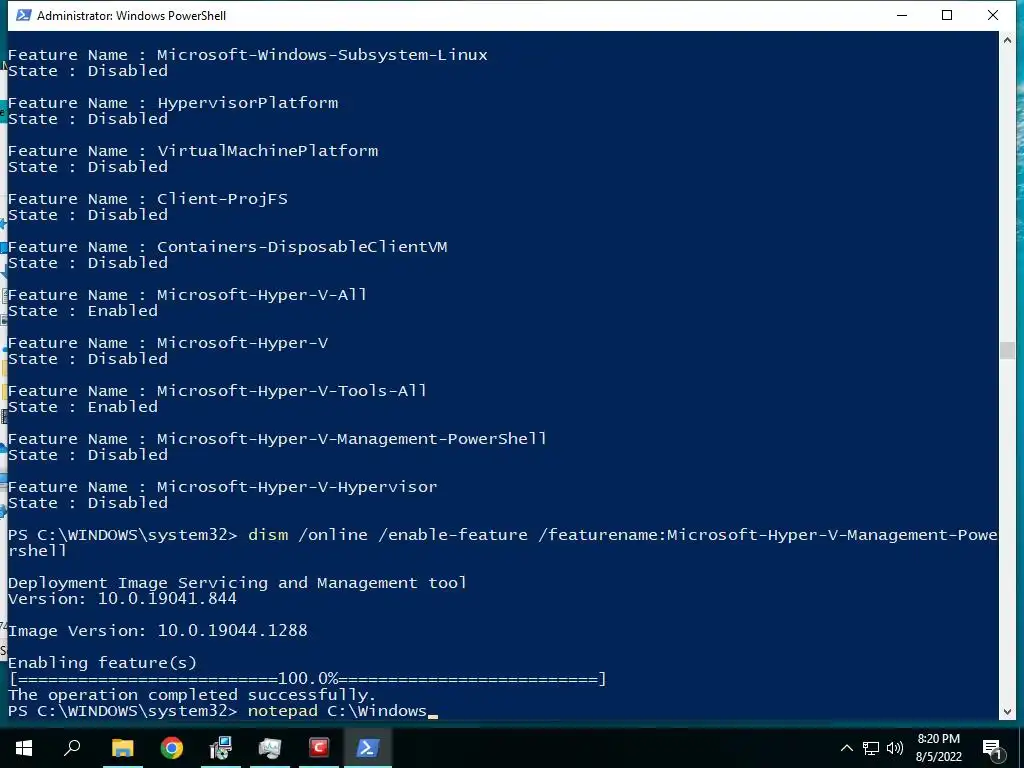Open the volume speaker tray icon
Viewport: 1024px width, 768px height.
click(895, 748)
